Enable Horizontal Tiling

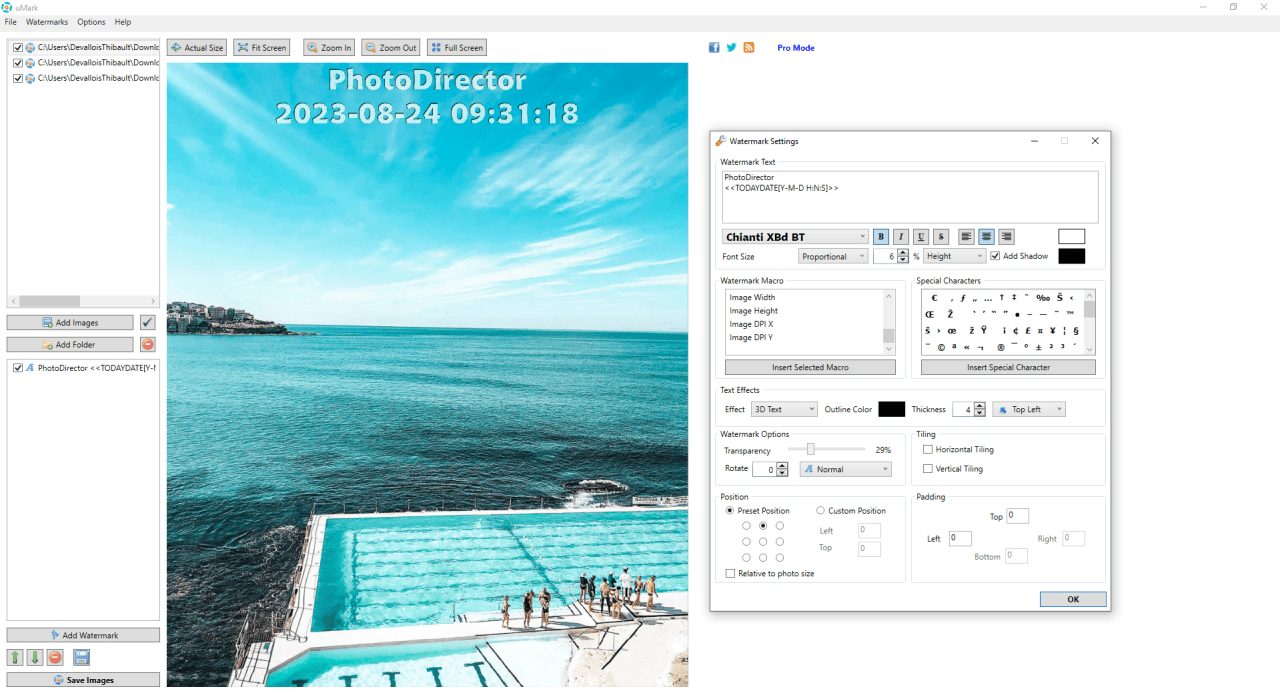tap(928, 450)
